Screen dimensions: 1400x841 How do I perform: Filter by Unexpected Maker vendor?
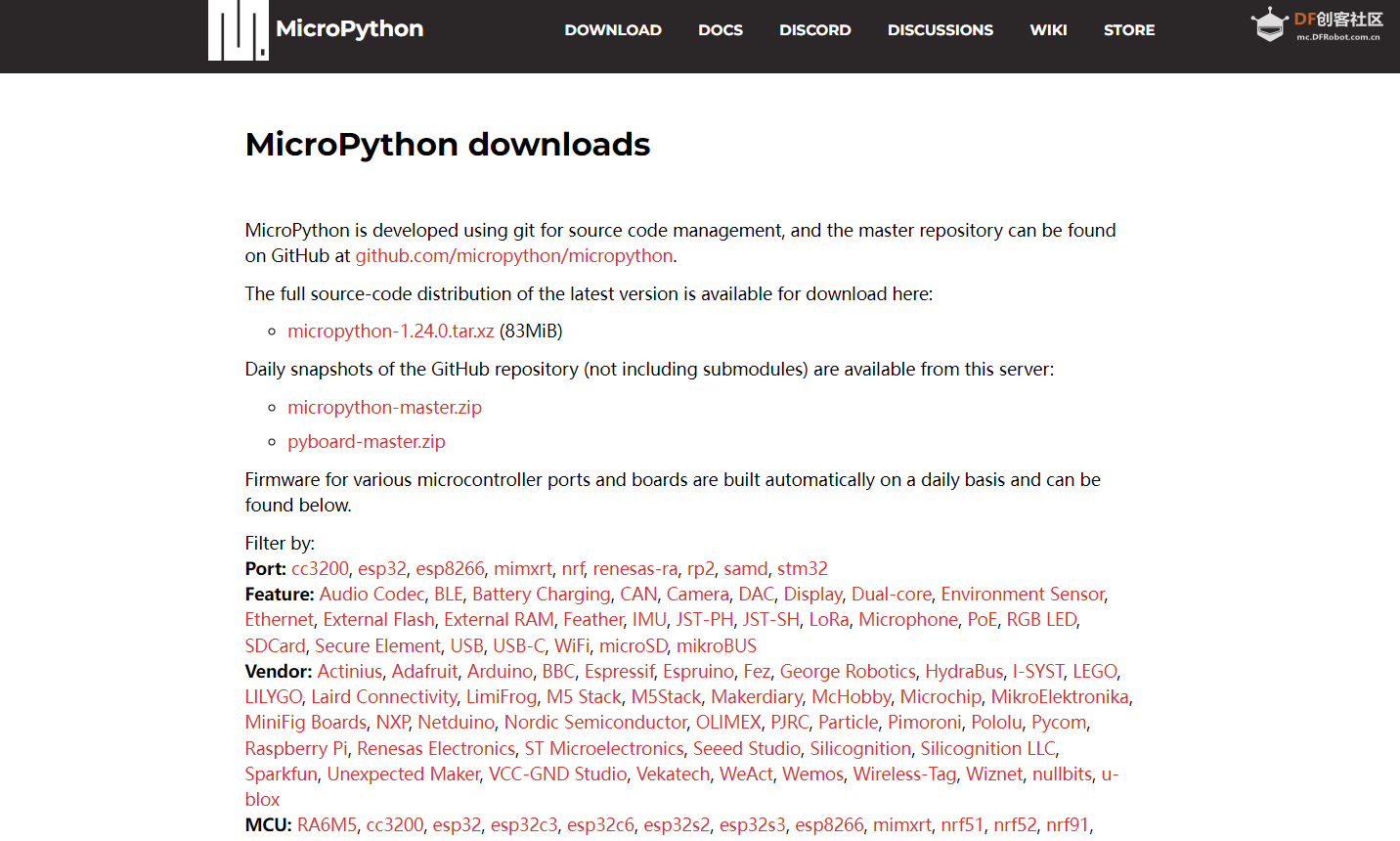click(403, 775)
